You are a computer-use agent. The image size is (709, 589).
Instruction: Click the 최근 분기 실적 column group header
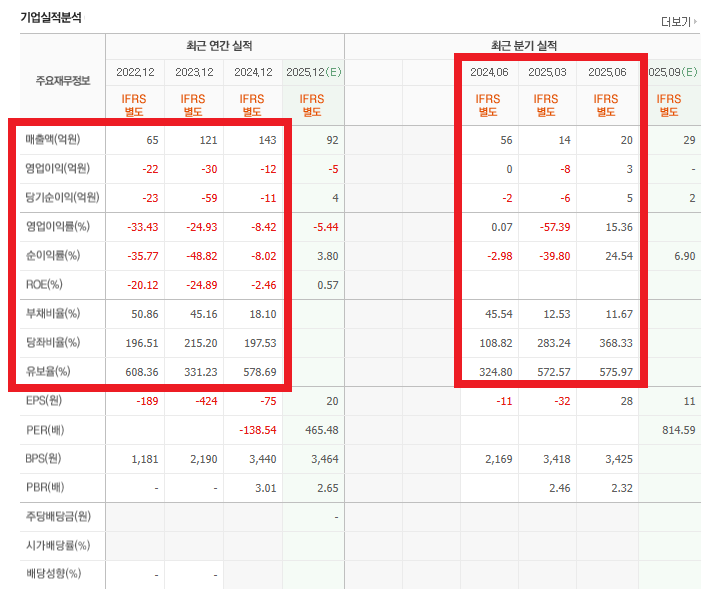pos(523,46)
